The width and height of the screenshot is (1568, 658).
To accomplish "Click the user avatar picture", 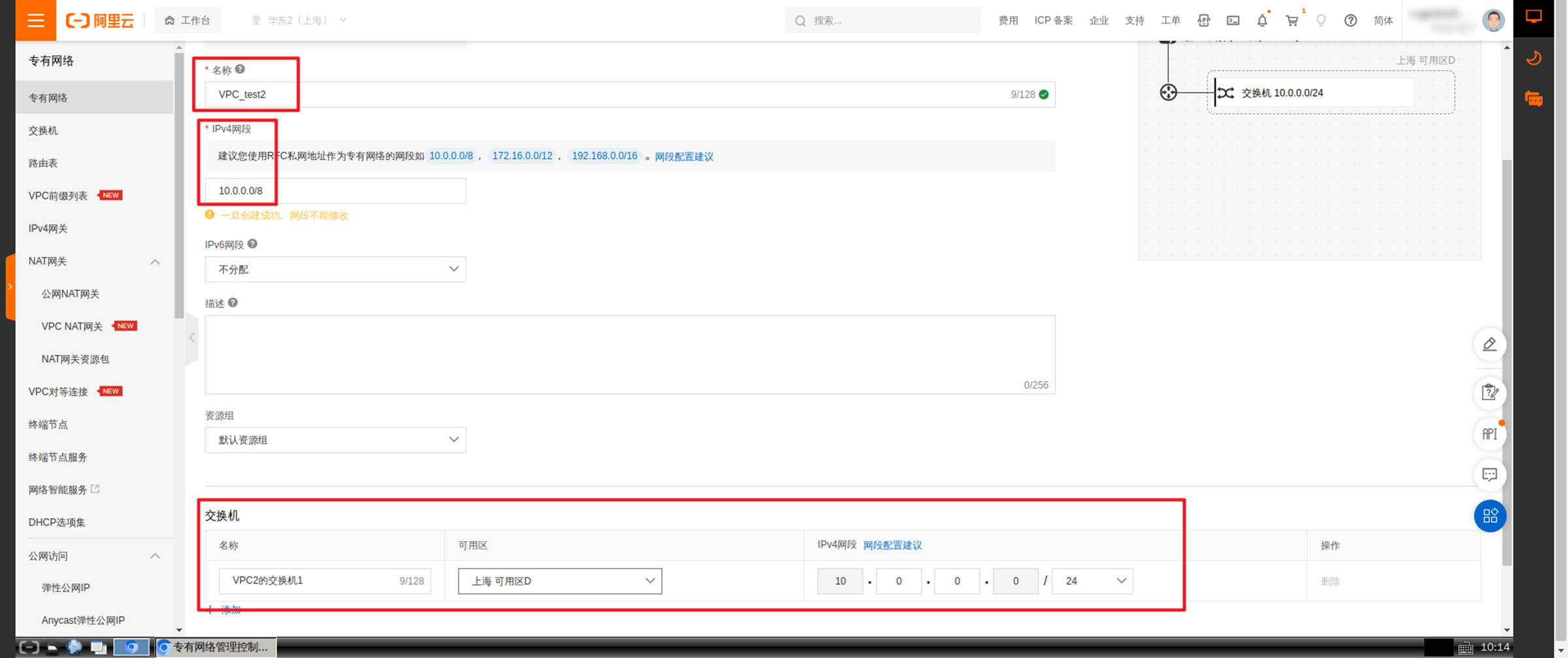I will [x=1493, y=20].
